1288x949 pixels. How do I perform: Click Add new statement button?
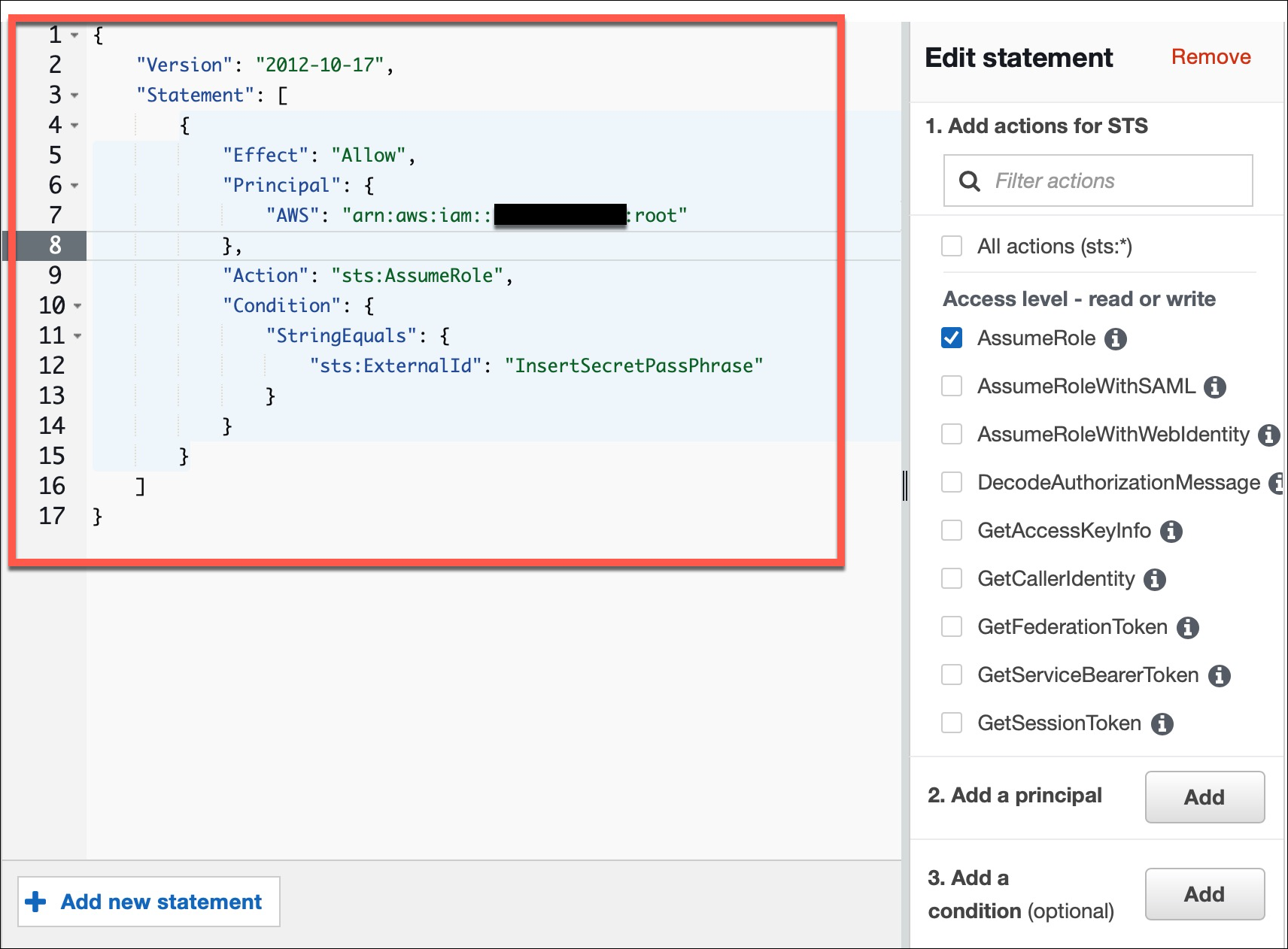tap(149, 902)
